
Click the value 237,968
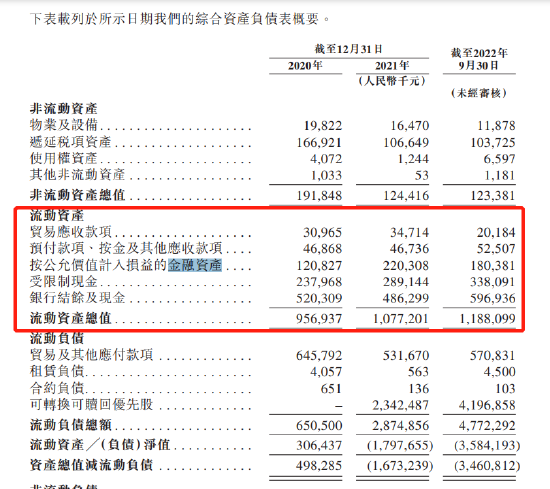pyautogui.click(x=319, y=282)
